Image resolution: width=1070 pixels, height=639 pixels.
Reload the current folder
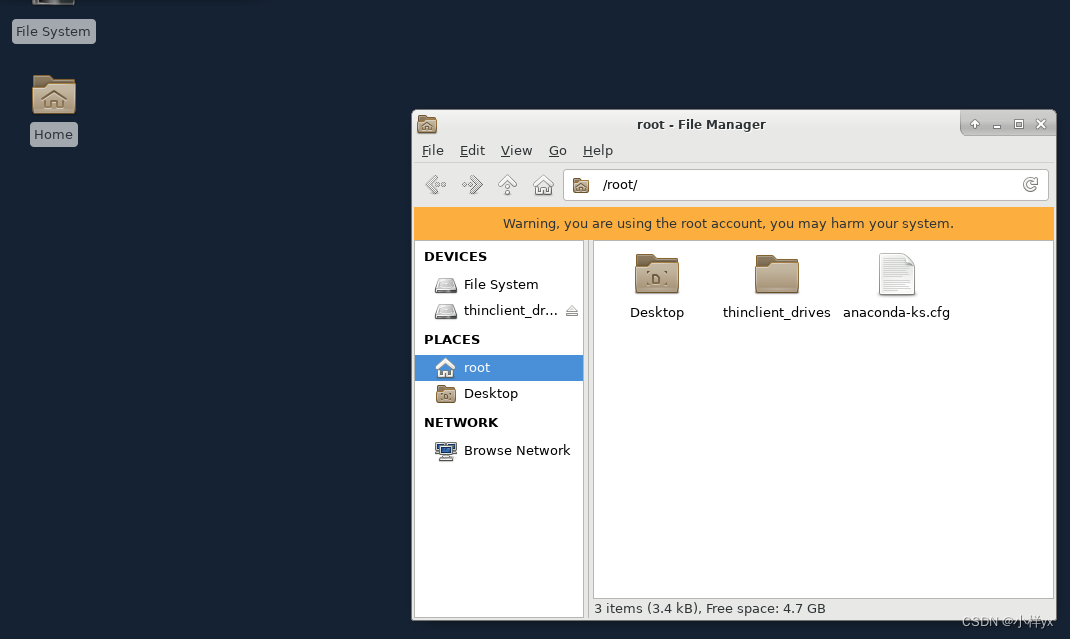pyautogui.click(x=1030, y=184)
